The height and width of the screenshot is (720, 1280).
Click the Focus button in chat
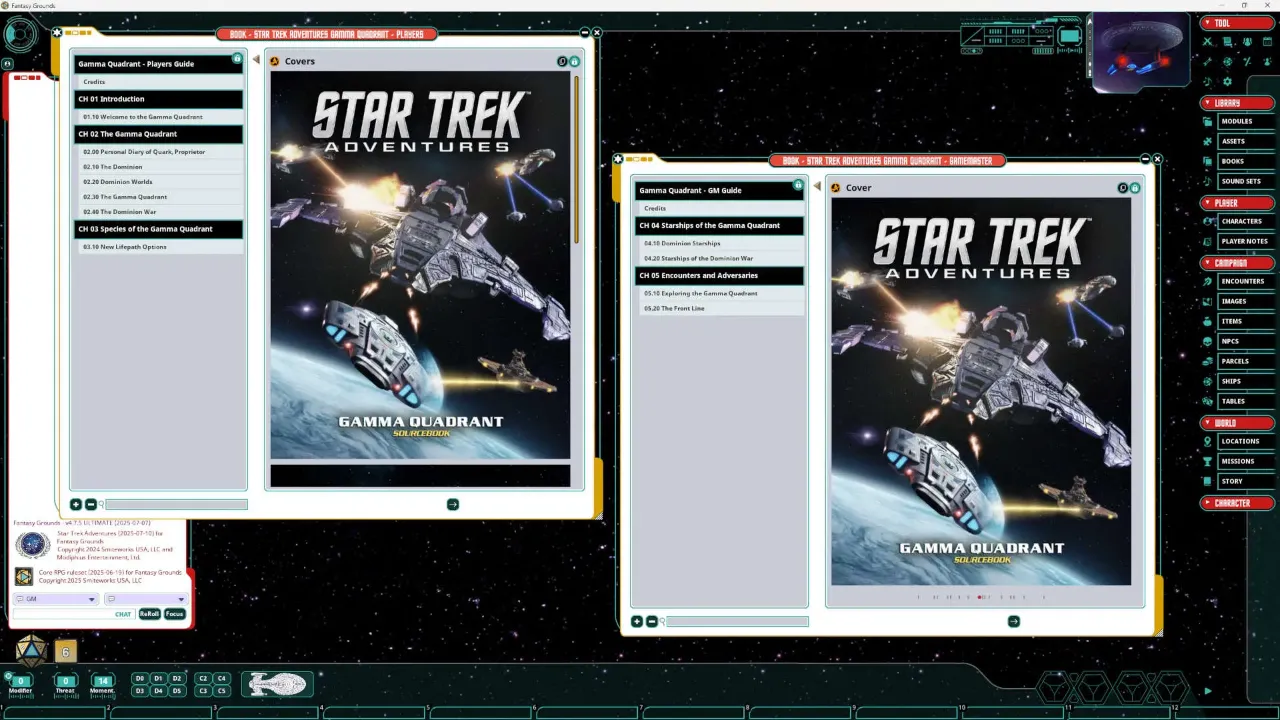tap(175, 614)
